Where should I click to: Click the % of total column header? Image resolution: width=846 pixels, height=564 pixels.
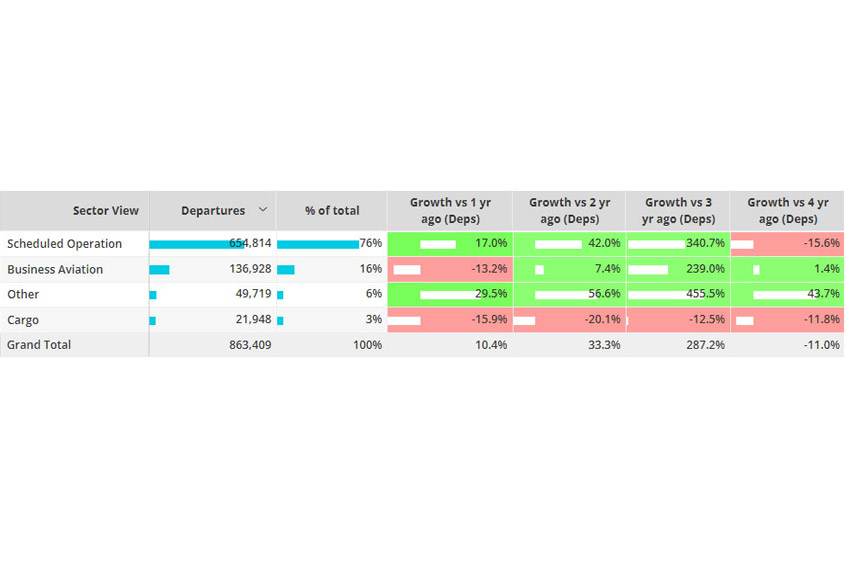click(x=332, y=211)
